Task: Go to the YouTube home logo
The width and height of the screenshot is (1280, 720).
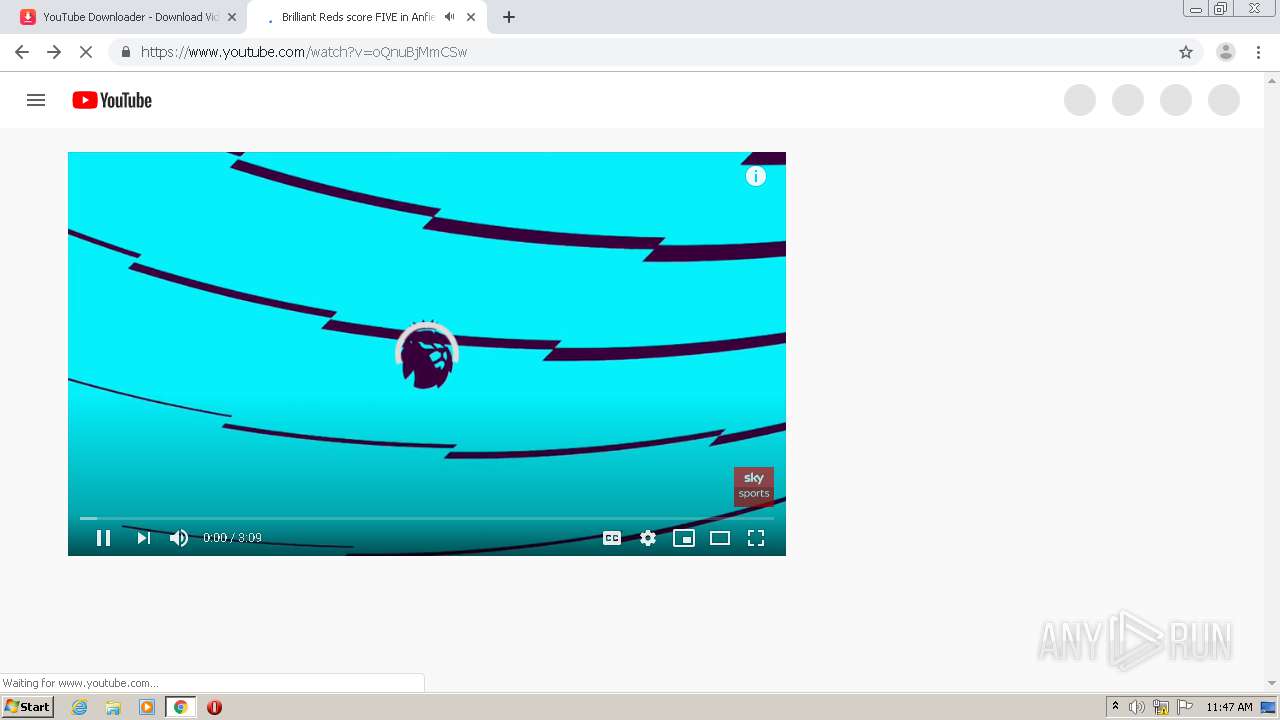Action: pyautogui.click(x=112, y=100)
